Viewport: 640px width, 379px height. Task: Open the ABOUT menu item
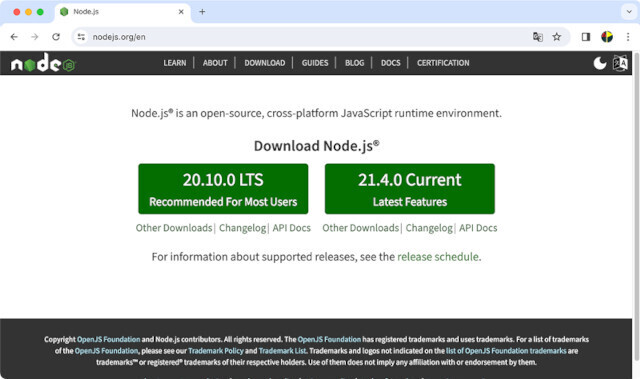215,63
